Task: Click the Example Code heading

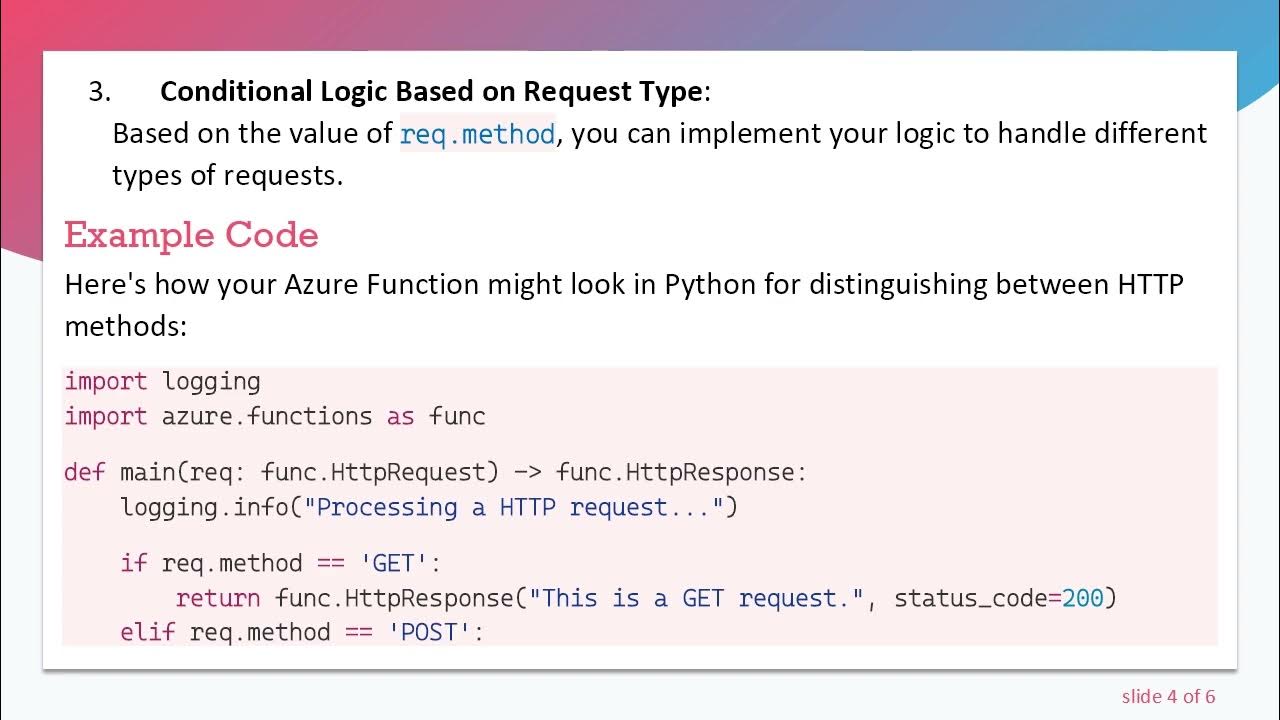Action: [x=191, y=235]
